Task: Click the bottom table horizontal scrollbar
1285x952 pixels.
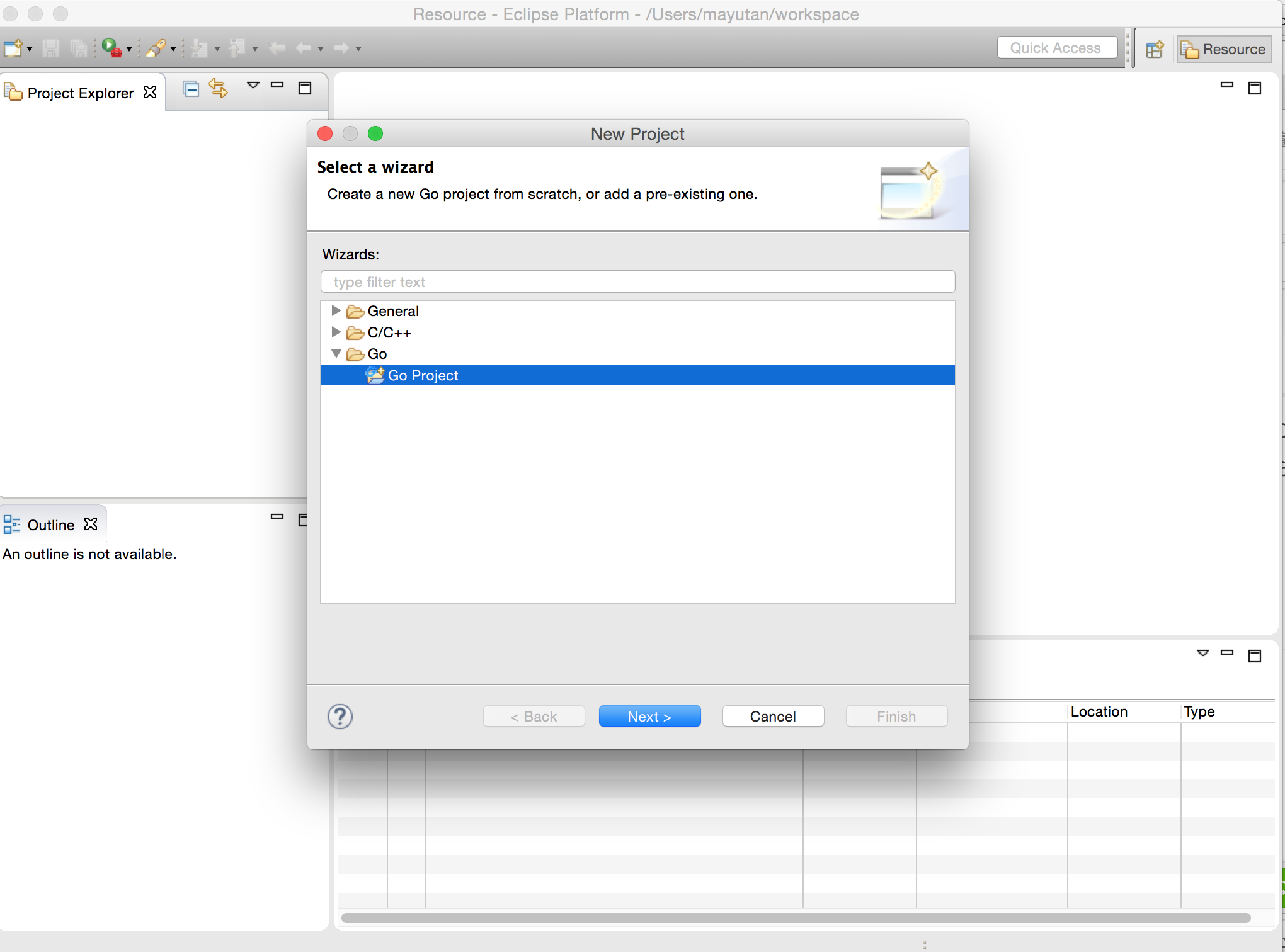Action: pyautogui.click(x=796, y=918)
